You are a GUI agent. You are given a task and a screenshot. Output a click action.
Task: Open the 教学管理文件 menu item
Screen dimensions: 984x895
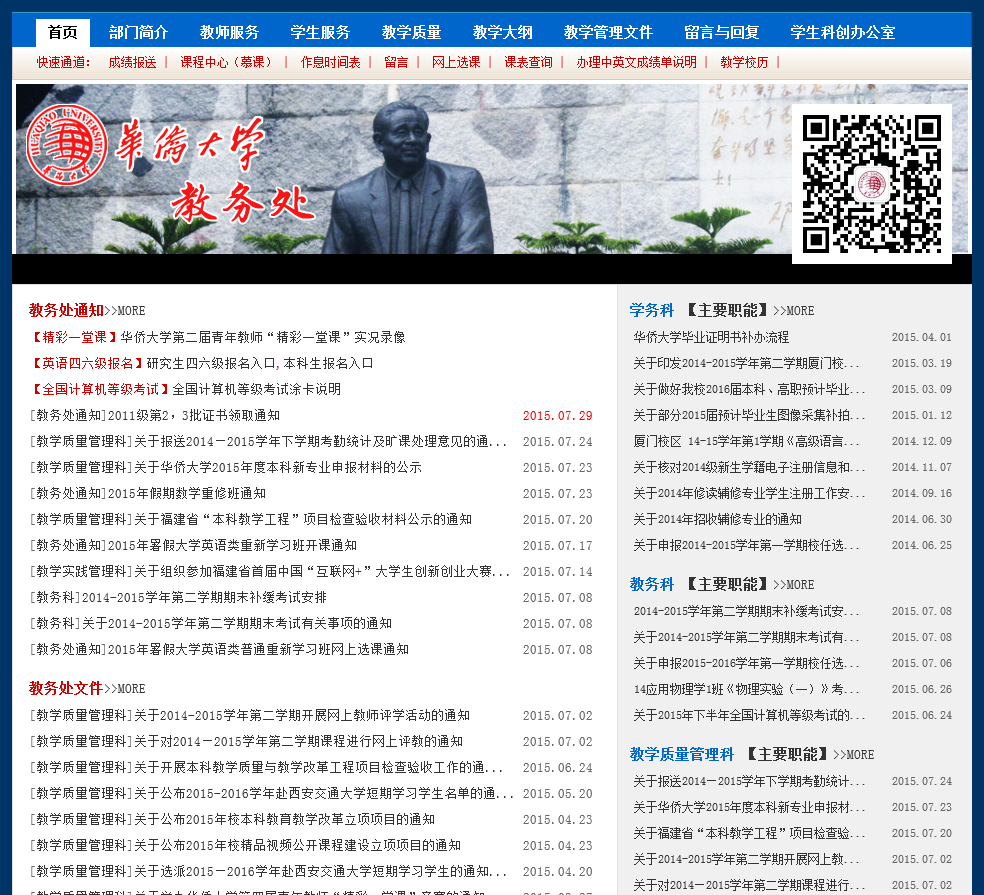point(608,33)
